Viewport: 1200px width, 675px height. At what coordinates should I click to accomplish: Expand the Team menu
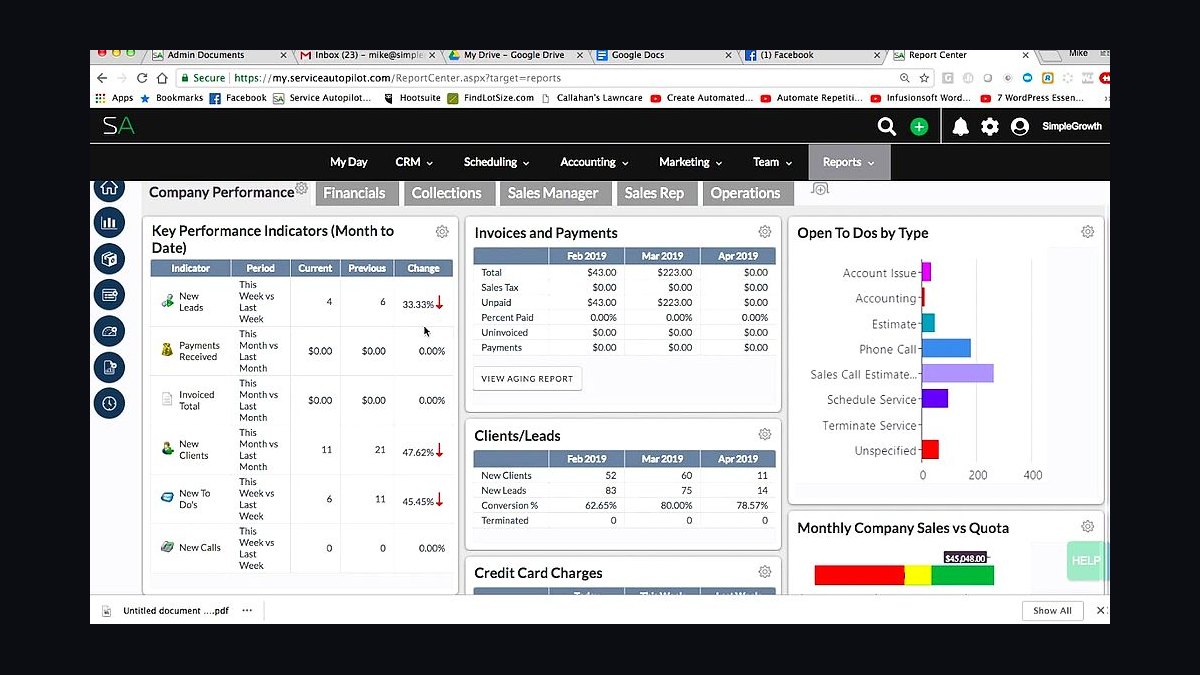pyautogui.click(x=772, y=162)
